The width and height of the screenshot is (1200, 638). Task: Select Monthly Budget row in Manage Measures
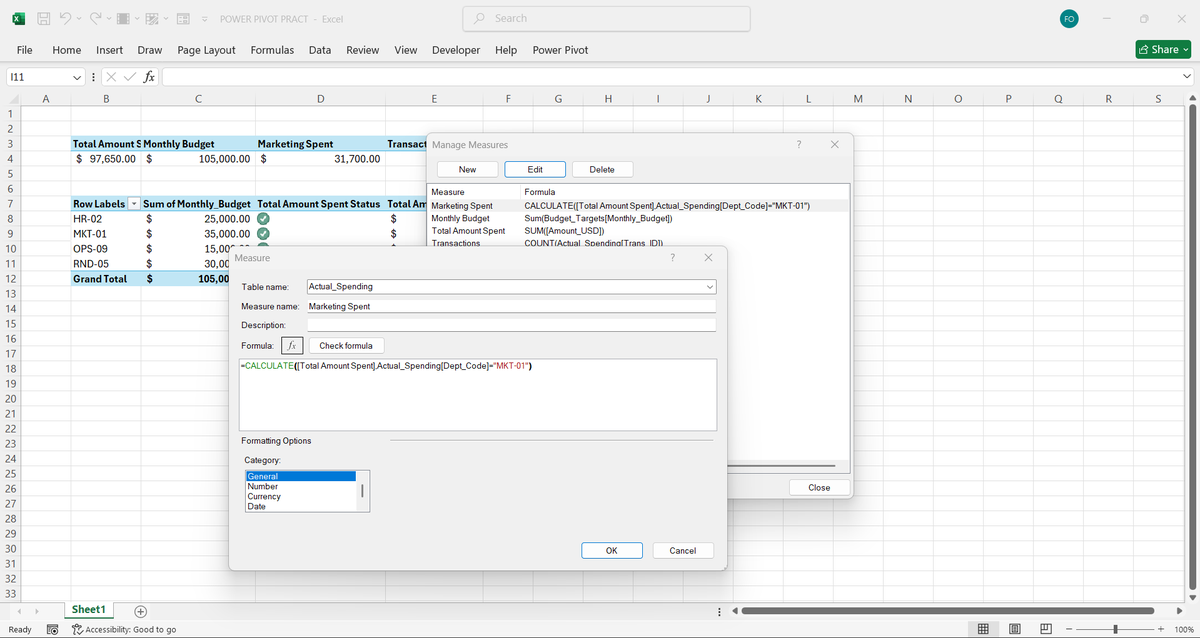pos(638,218)
